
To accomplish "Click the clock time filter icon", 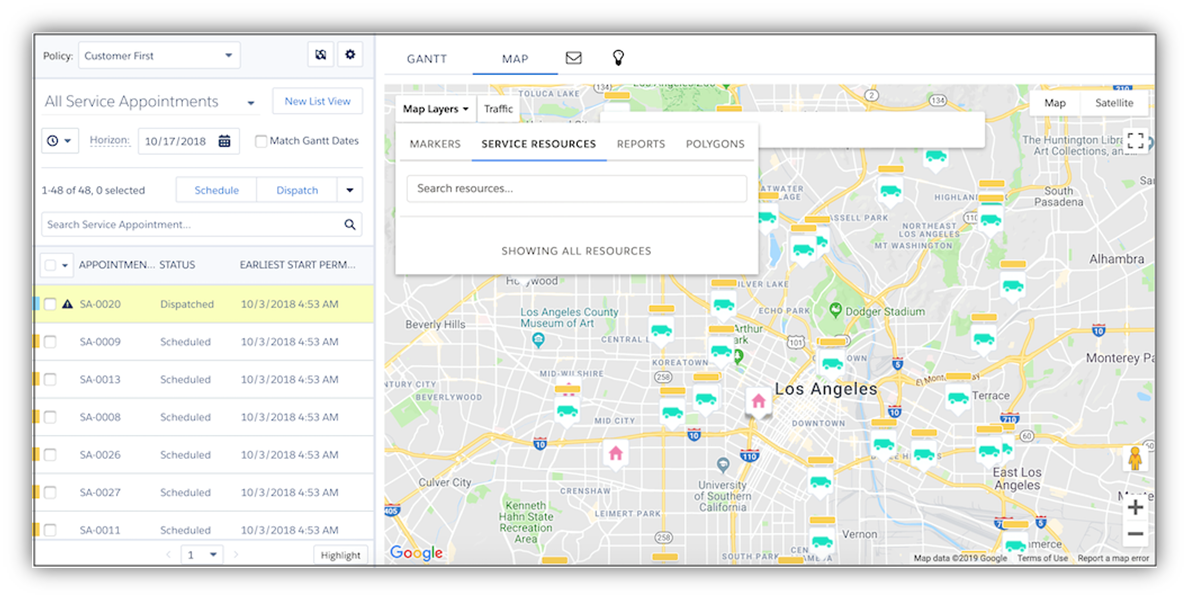I will (60, 141).
